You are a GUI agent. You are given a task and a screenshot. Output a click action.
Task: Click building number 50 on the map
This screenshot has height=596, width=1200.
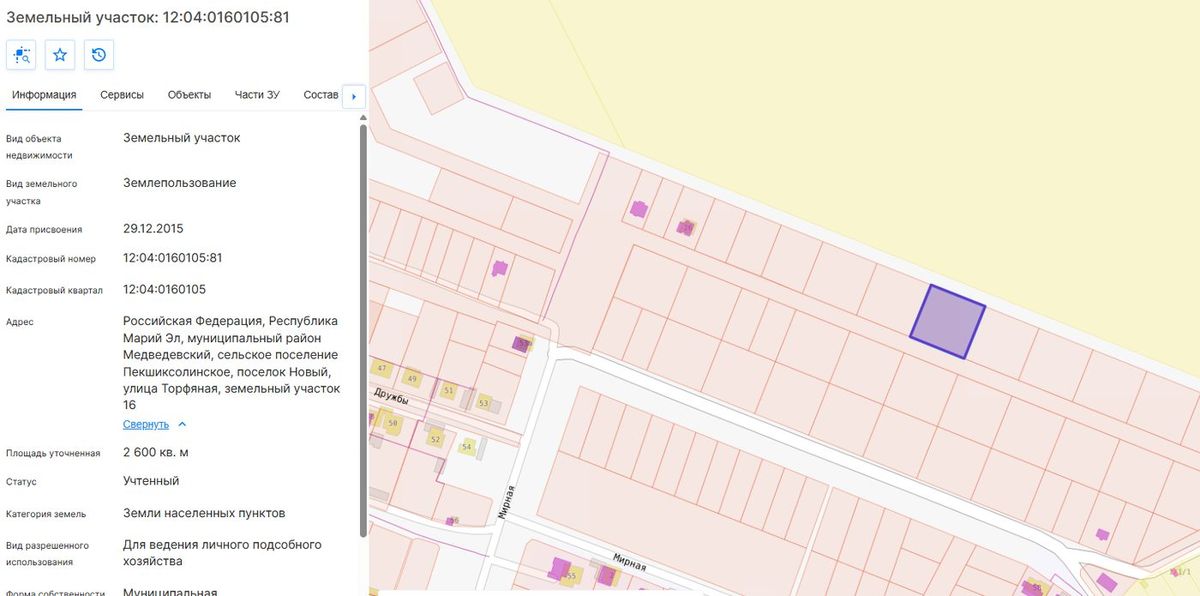pyautogui.click(x=393, y=423)
